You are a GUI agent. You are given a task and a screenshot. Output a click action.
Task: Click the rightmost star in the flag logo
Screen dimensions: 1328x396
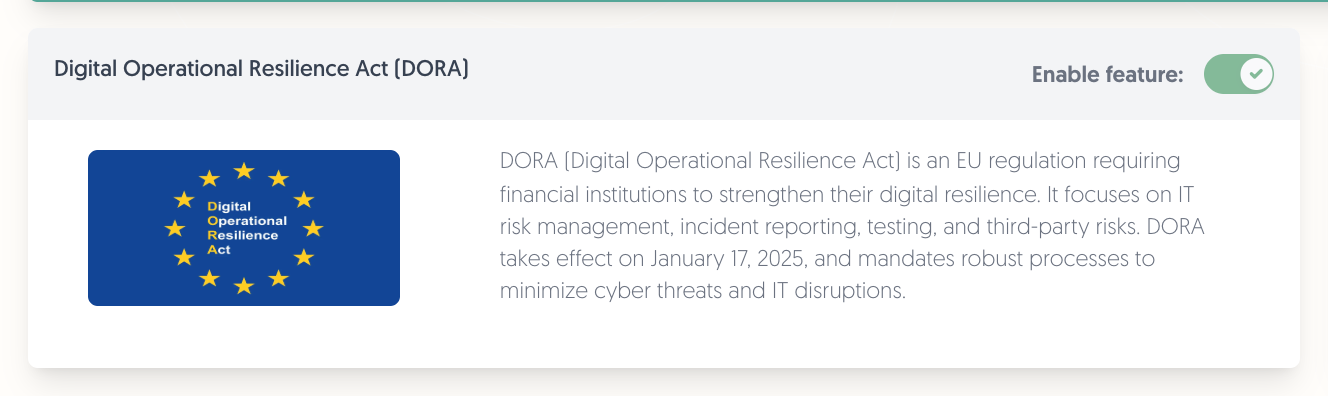click(313, 229)
